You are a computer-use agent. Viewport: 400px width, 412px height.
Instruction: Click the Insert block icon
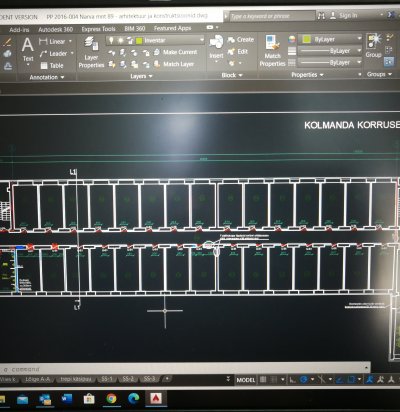(216, 48)
